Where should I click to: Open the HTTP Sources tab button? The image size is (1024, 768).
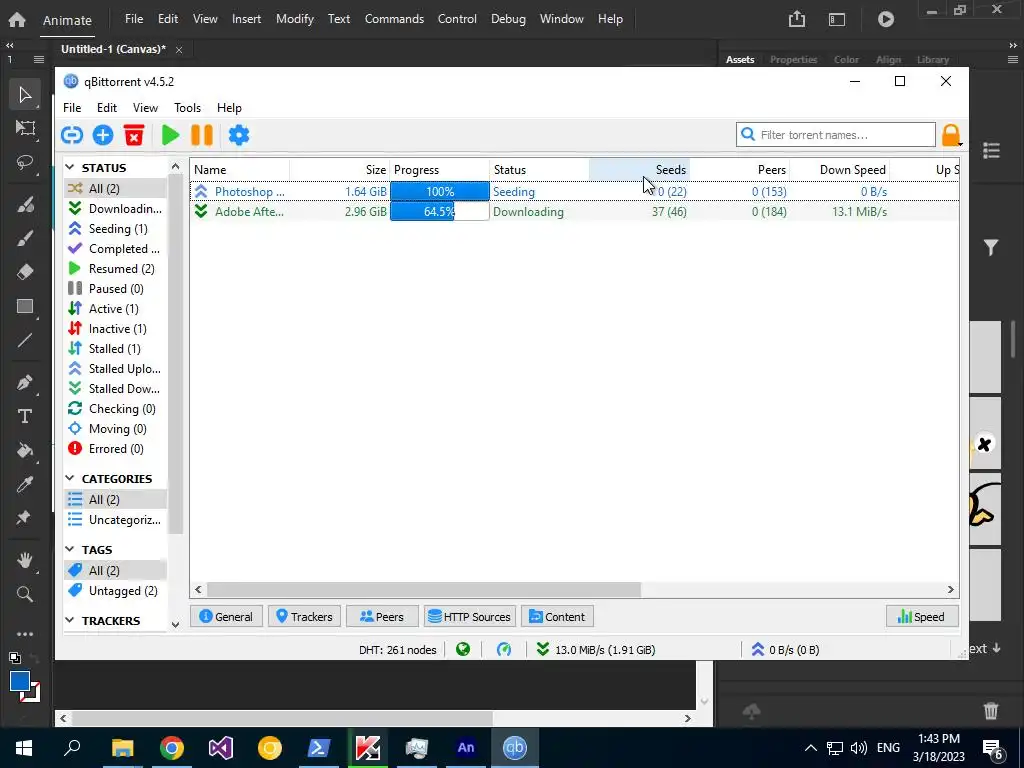(470, 616)
